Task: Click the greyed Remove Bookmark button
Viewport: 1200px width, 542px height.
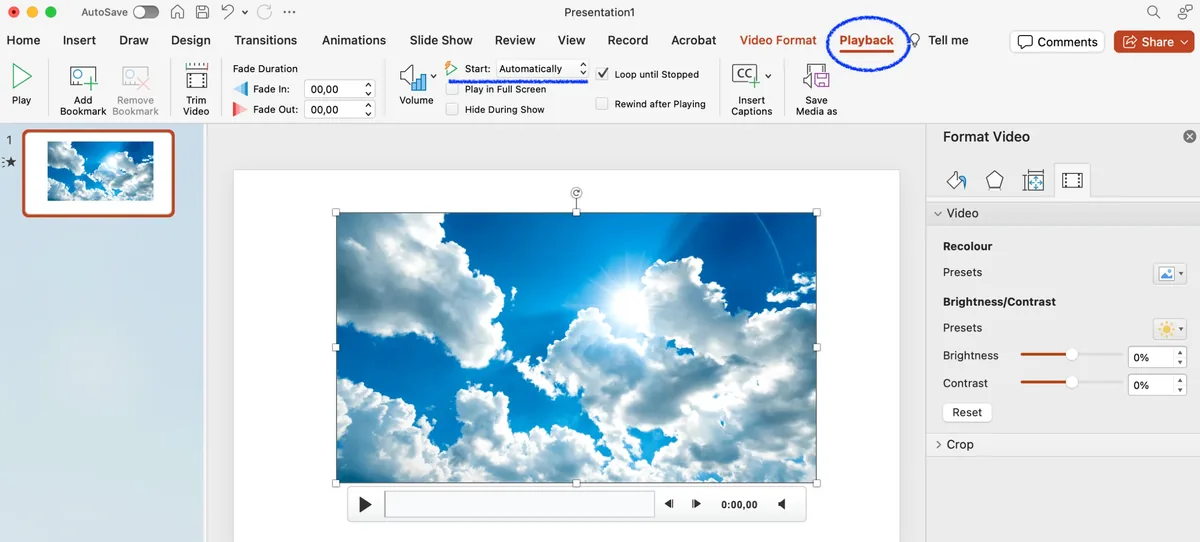Action: point(135,90)
